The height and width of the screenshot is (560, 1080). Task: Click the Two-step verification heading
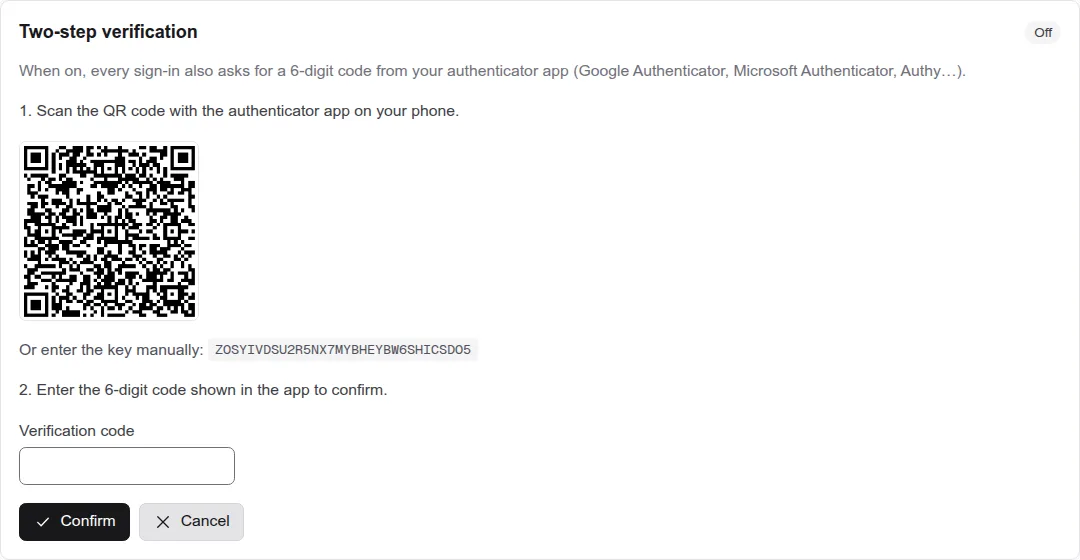[108, 32]
